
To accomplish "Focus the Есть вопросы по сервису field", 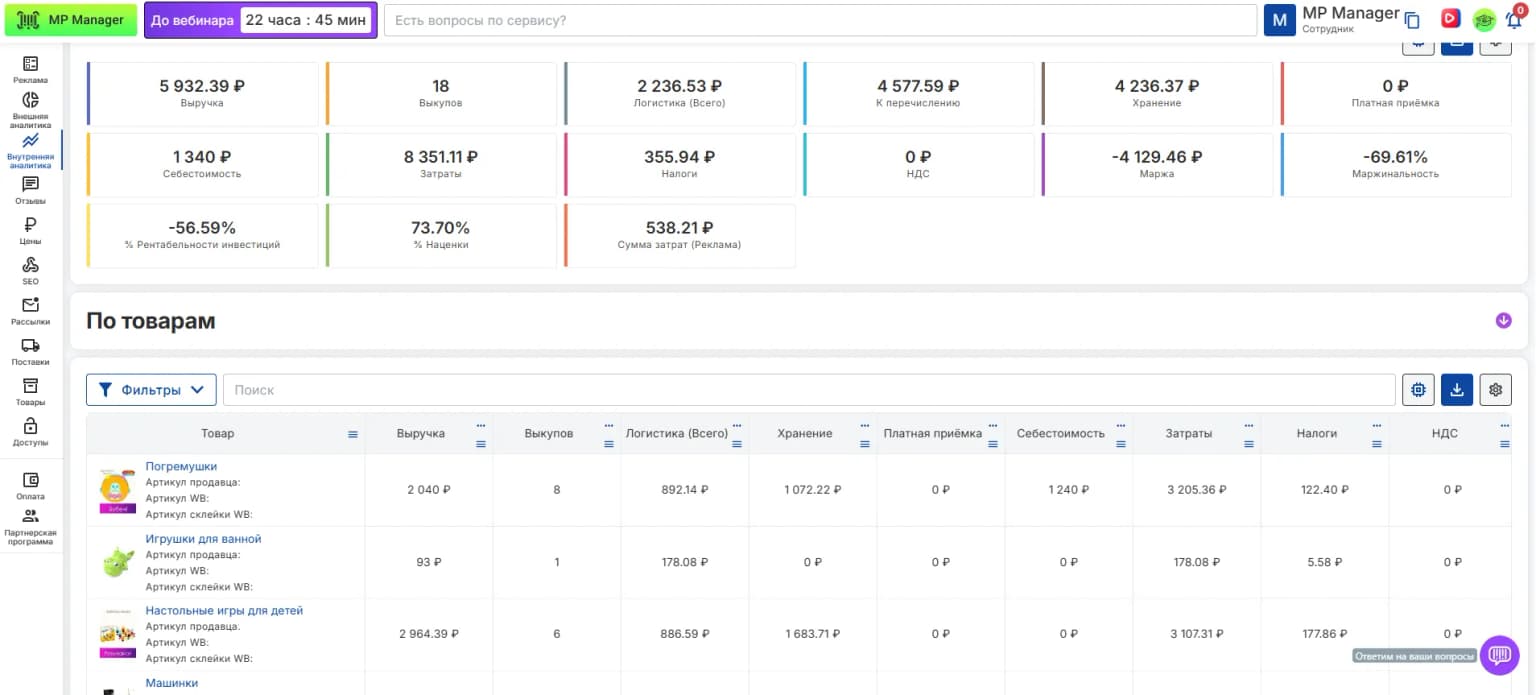I will tap(820, 20).
